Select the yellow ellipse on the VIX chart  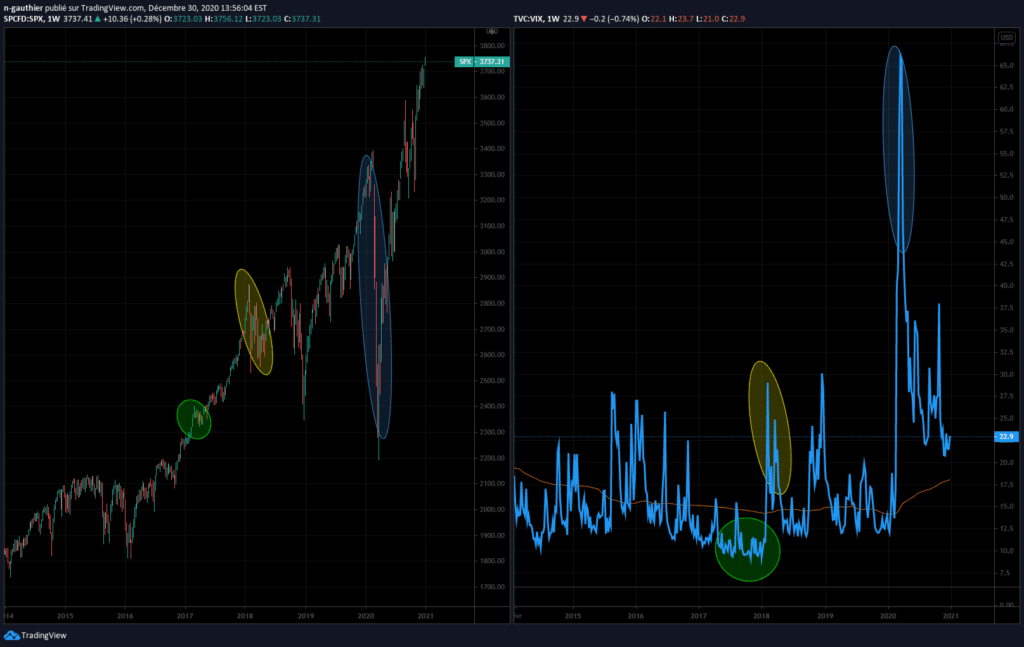point(769,428)
